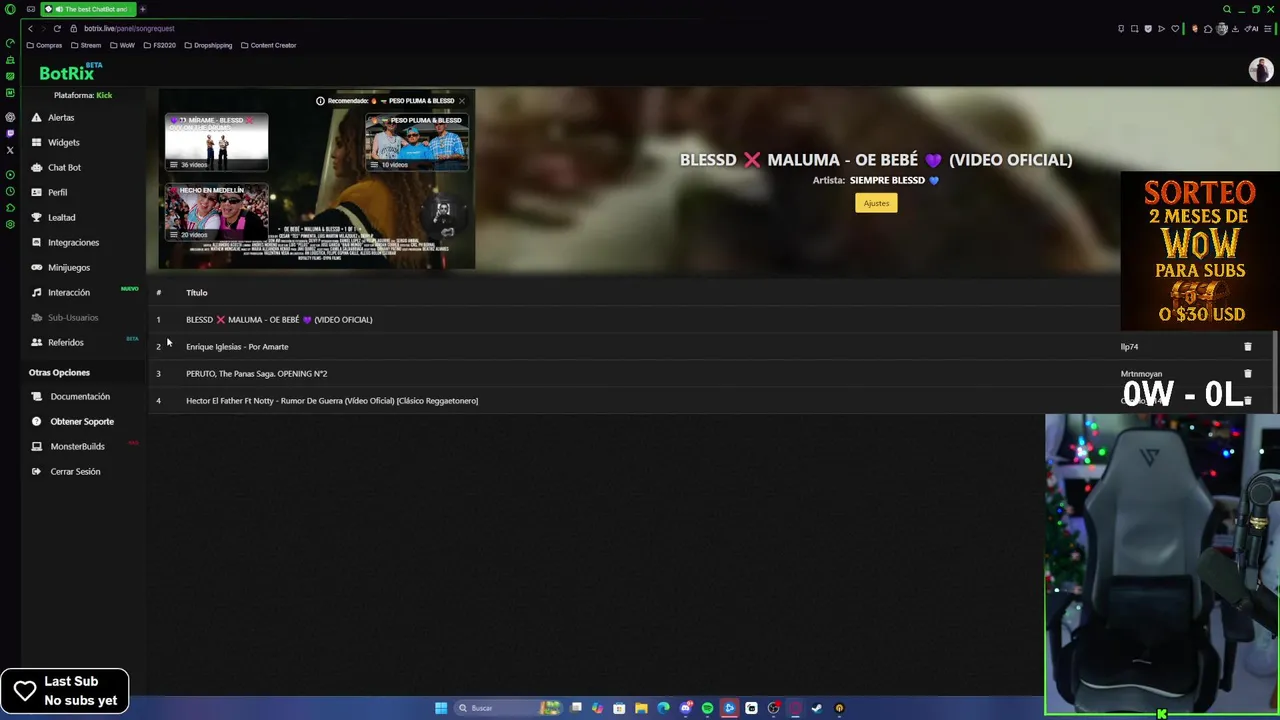
Task: Open the Compras bookmark folder
Action: pyautogui.click(x=44, y=45)
